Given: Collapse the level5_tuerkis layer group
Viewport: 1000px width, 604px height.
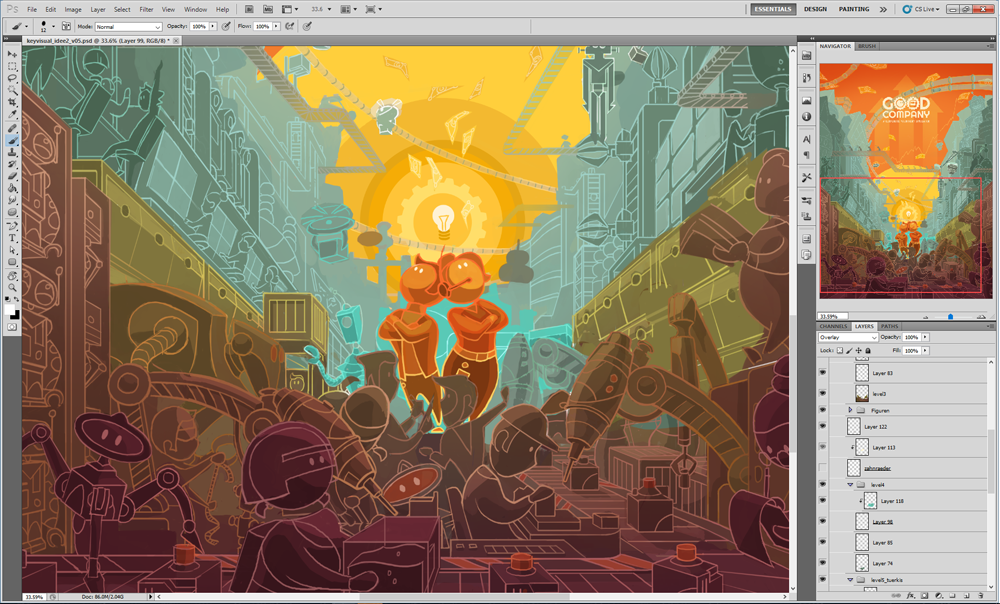Looking at the screenshot, I should tap(850, 580).
